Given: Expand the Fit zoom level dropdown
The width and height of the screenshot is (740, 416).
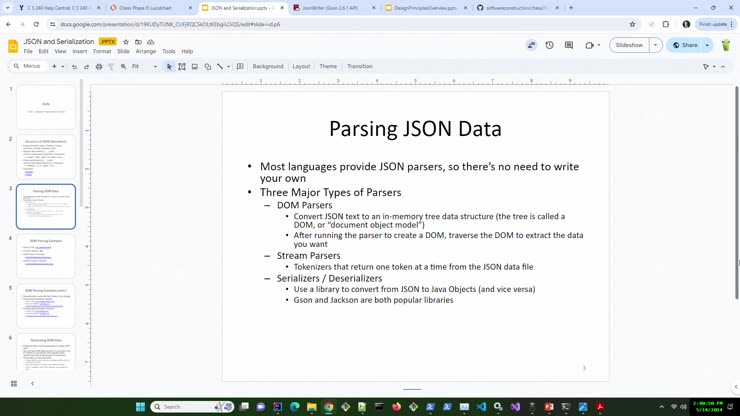Looking at the screenshot, I should (x=155, y=67).
